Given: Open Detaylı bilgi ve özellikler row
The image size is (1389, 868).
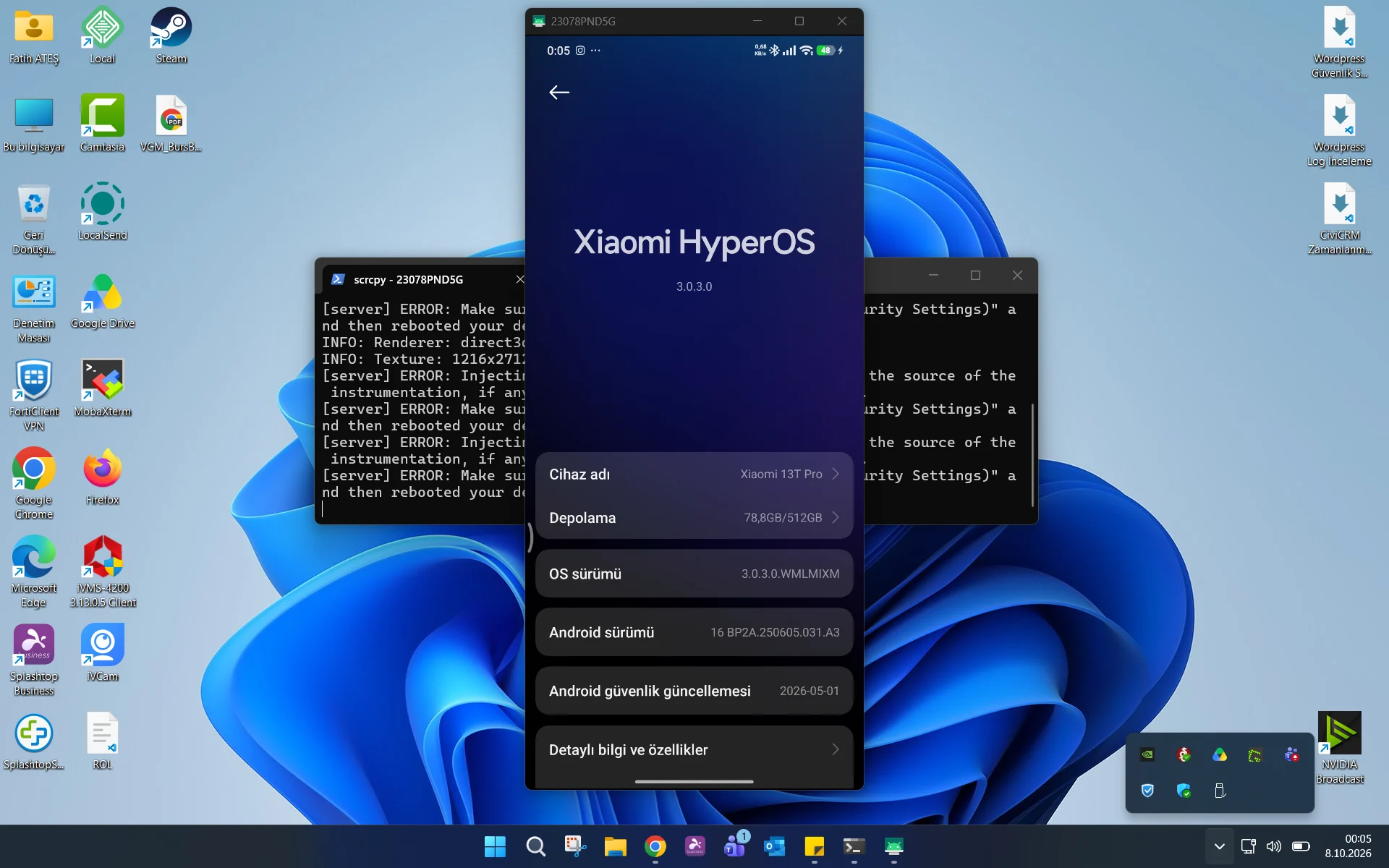Looking at the screenshot, I should point(694,749).
